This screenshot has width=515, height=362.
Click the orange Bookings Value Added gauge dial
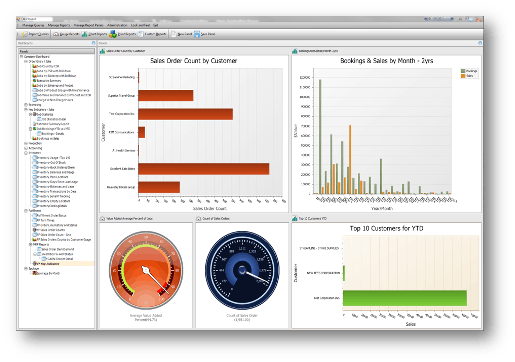point(146,270)
